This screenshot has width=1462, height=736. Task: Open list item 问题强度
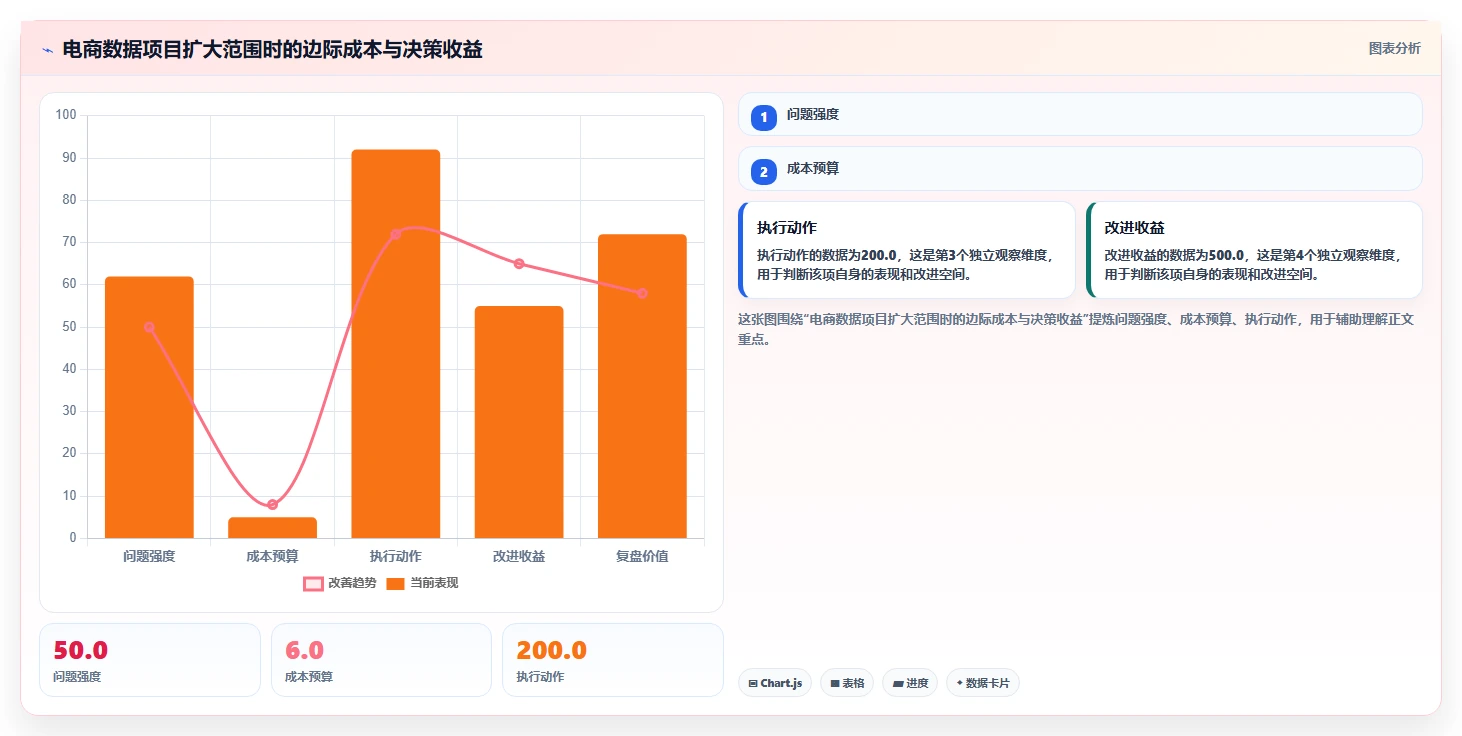(x=1080, y=114)
